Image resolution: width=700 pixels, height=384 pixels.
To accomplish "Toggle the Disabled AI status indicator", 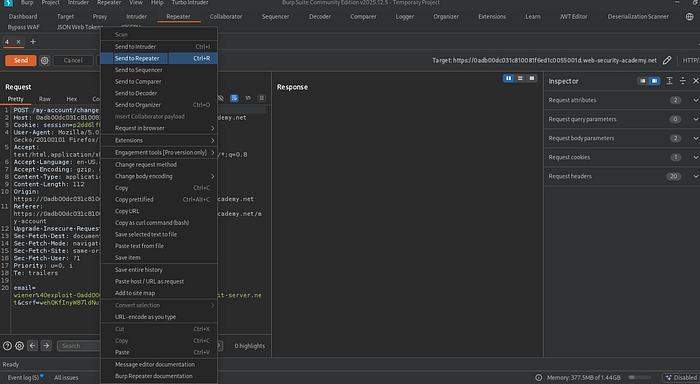I will point(681,378).
